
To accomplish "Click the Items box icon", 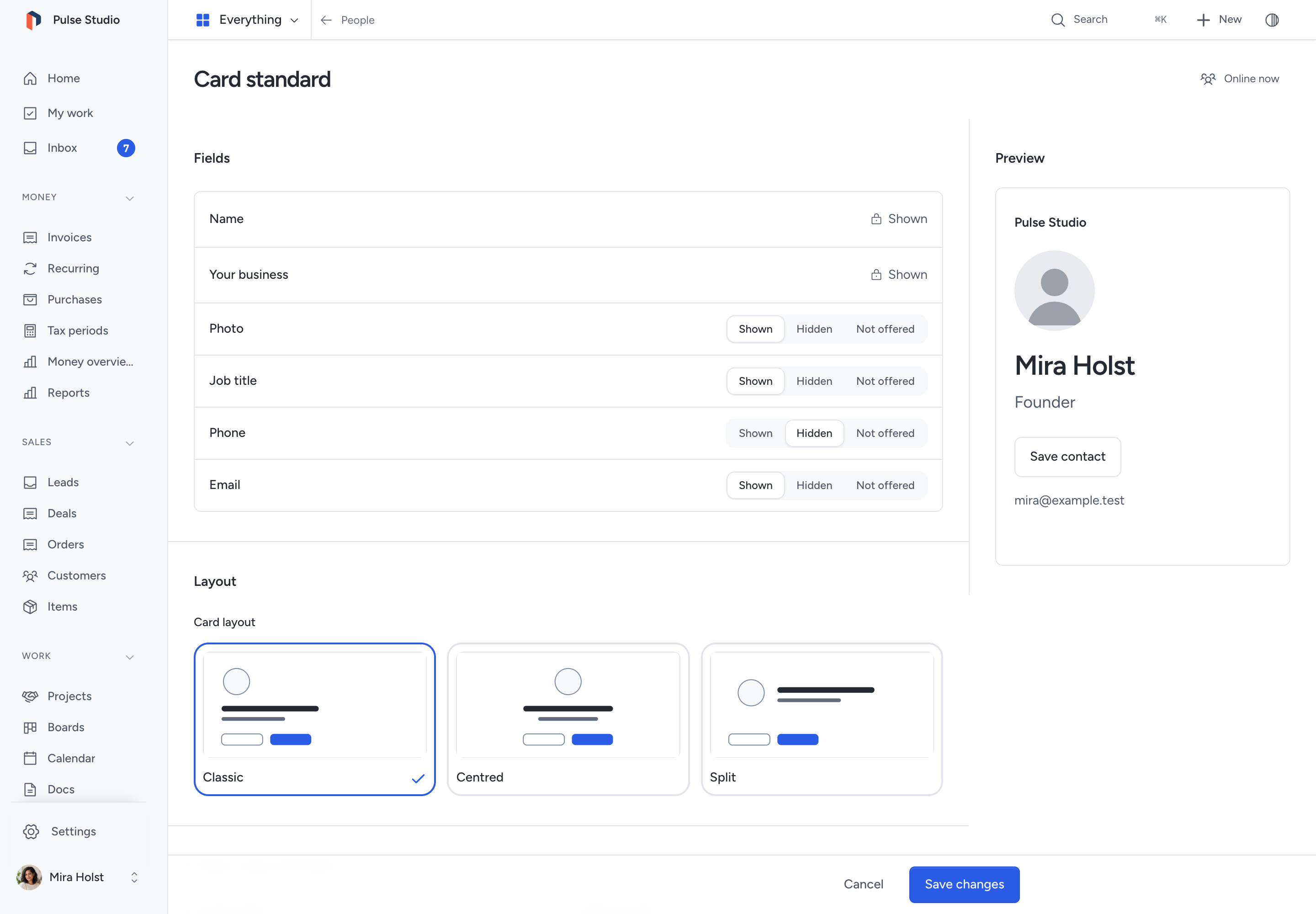I will point(30,607).
